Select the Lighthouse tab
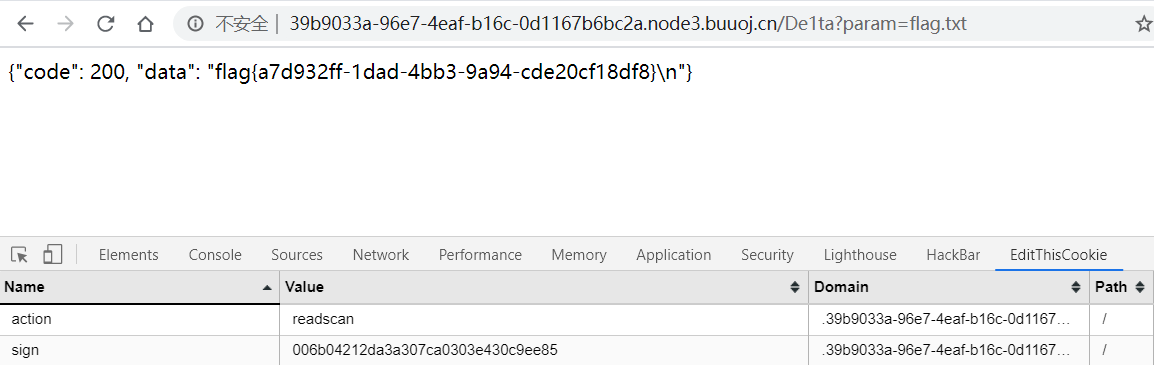 [x=860, y=255]
